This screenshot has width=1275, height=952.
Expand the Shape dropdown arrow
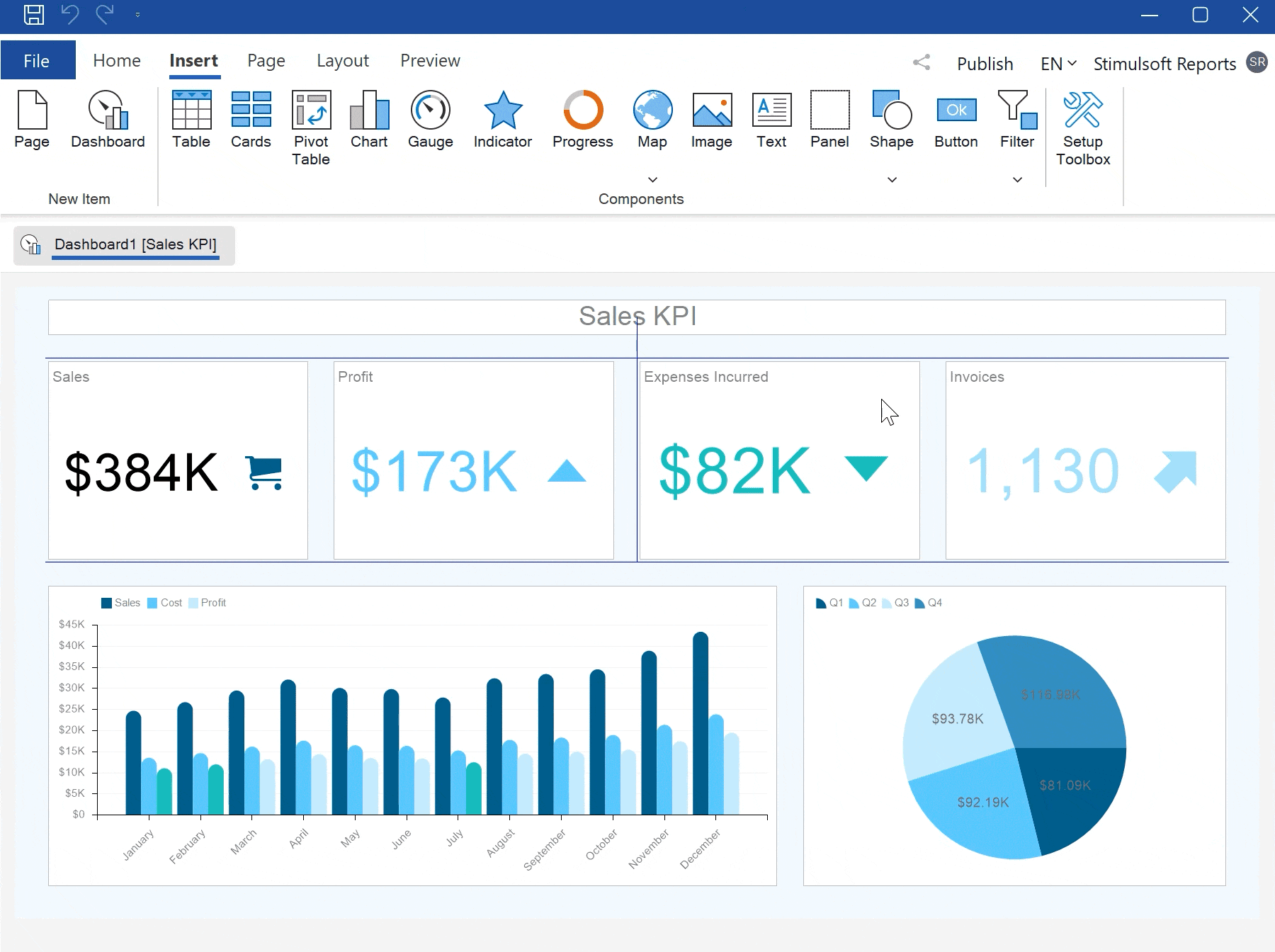pyautogui.click(x=892, y=180)
